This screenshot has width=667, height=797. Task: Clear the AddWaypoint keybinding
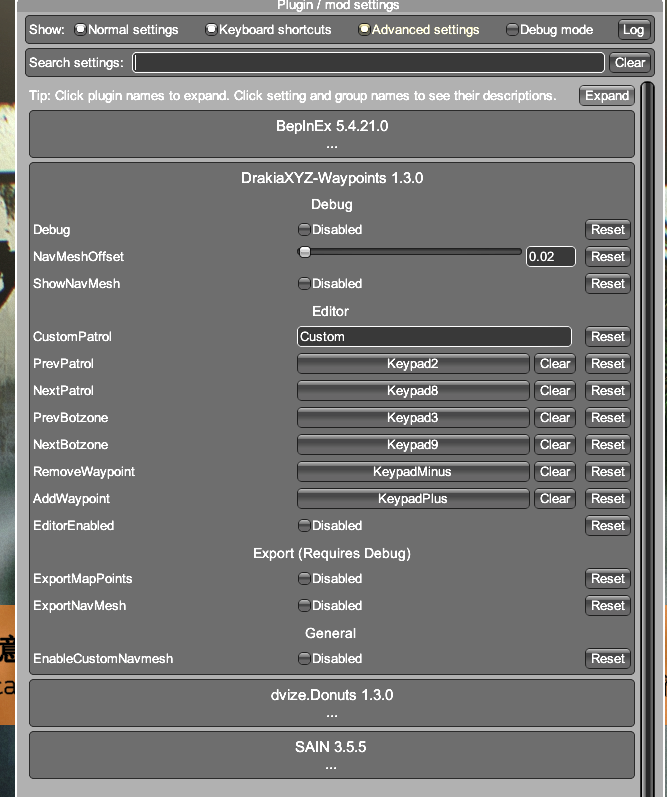(x=555, y=499)
